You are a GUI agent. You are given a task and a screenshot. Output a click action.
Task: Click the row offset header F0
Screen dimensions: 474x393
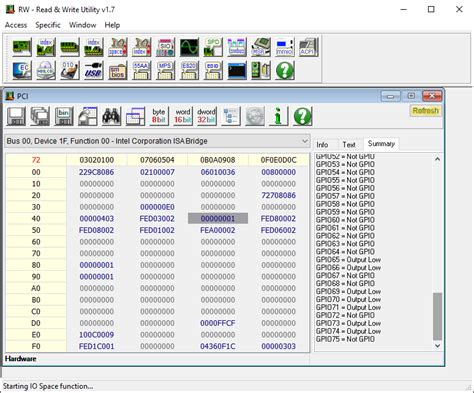(x=36, y=346)
